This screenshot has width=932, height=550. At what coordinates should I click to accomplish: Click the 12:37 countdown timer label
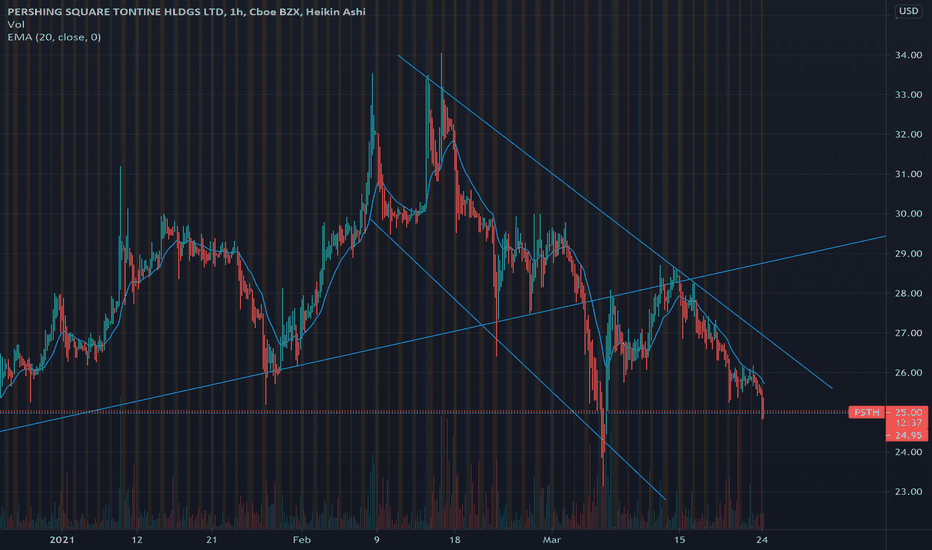[x=908, y=423]
